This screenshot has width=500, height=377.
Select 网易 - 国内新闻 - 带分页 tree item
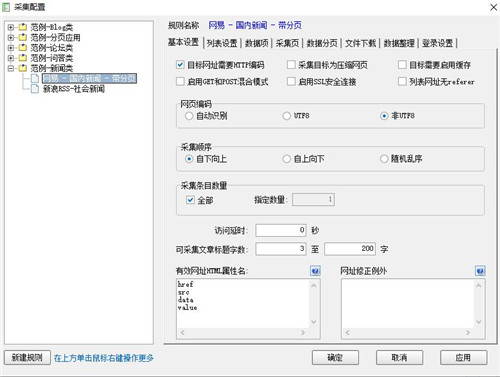pos(89,78)
